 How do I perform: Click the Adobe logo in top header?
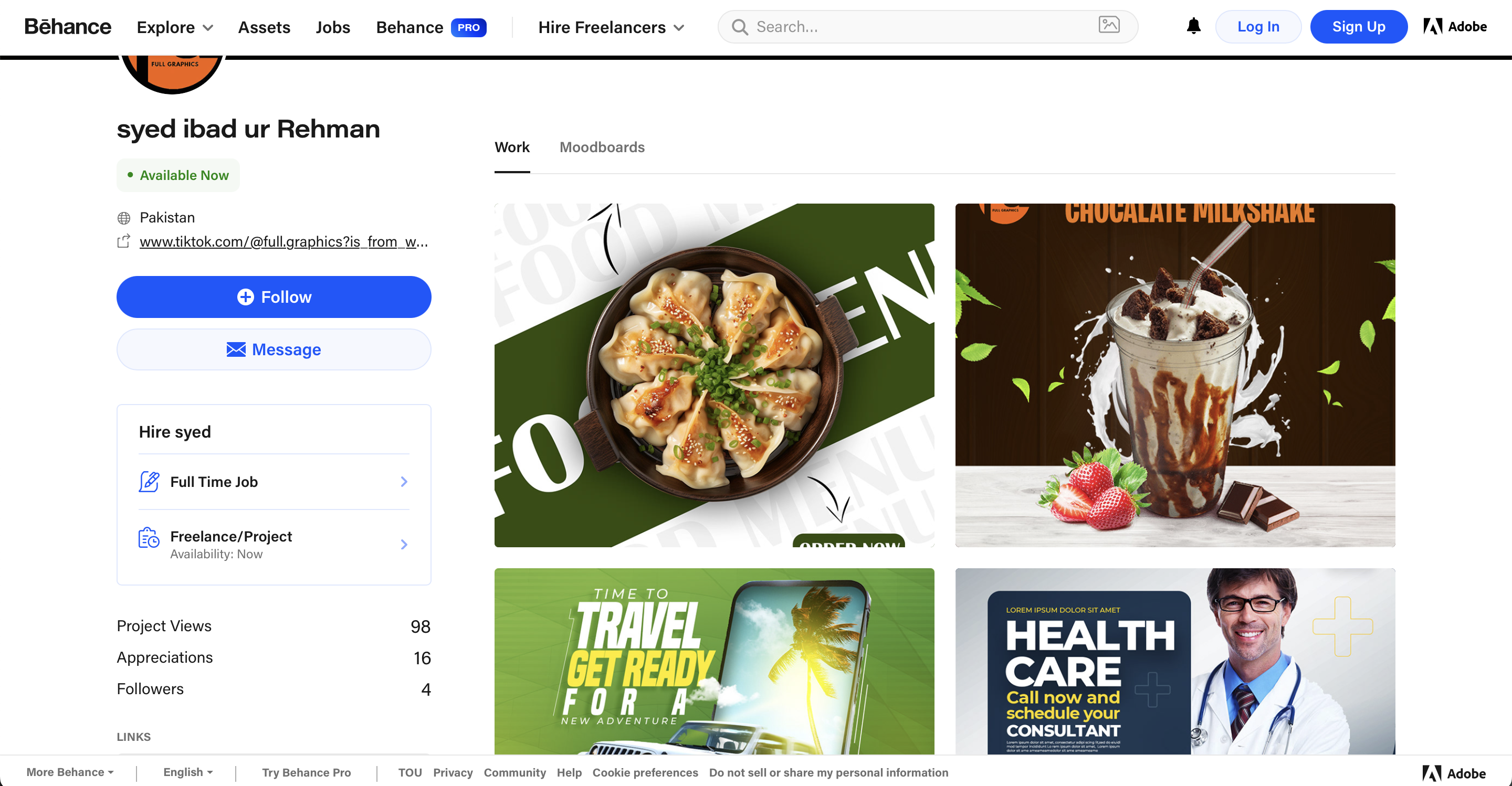pyautogui.click(x=1455, y=26)
